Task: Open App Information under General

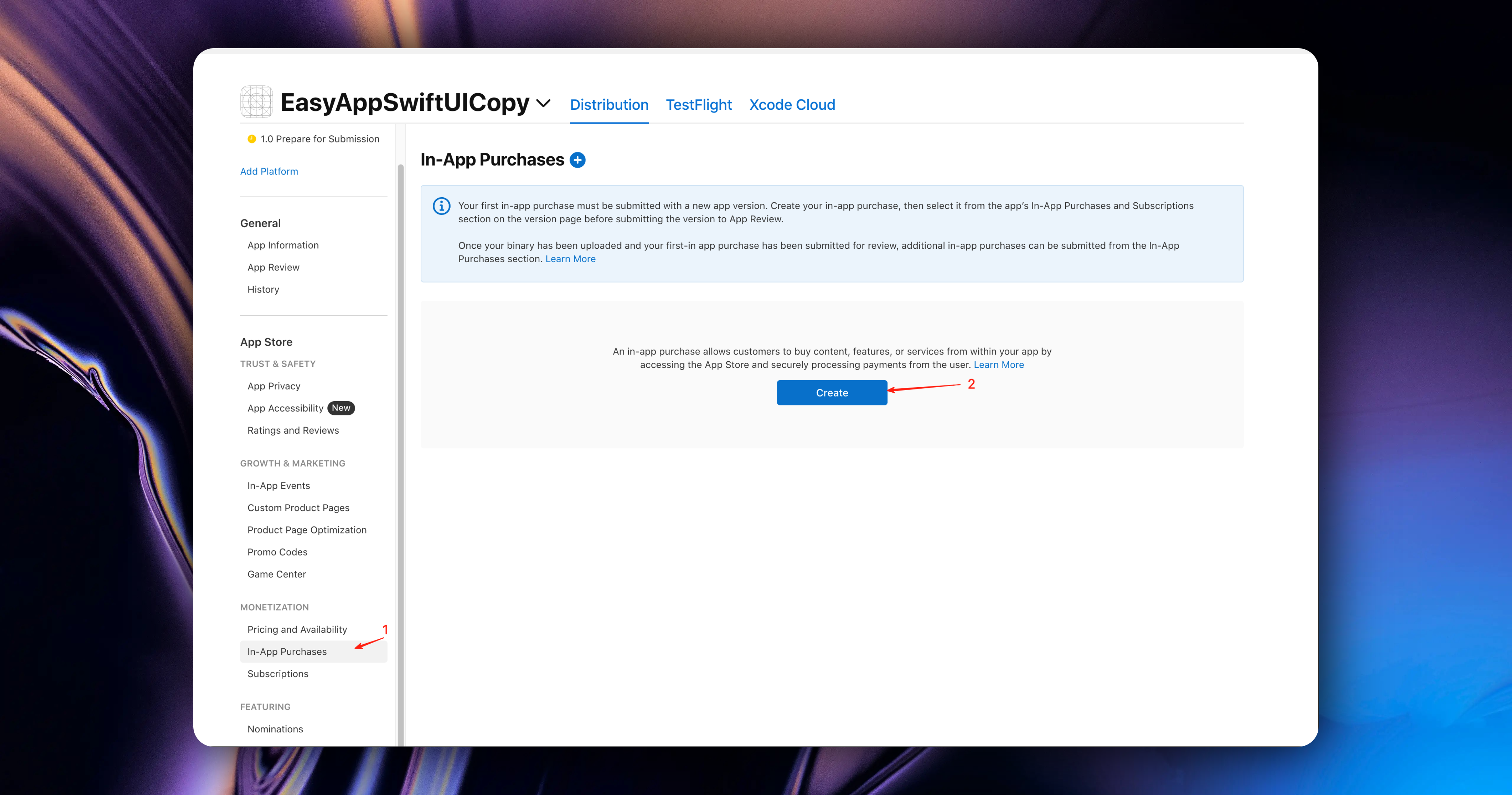Action: point(283,245)
